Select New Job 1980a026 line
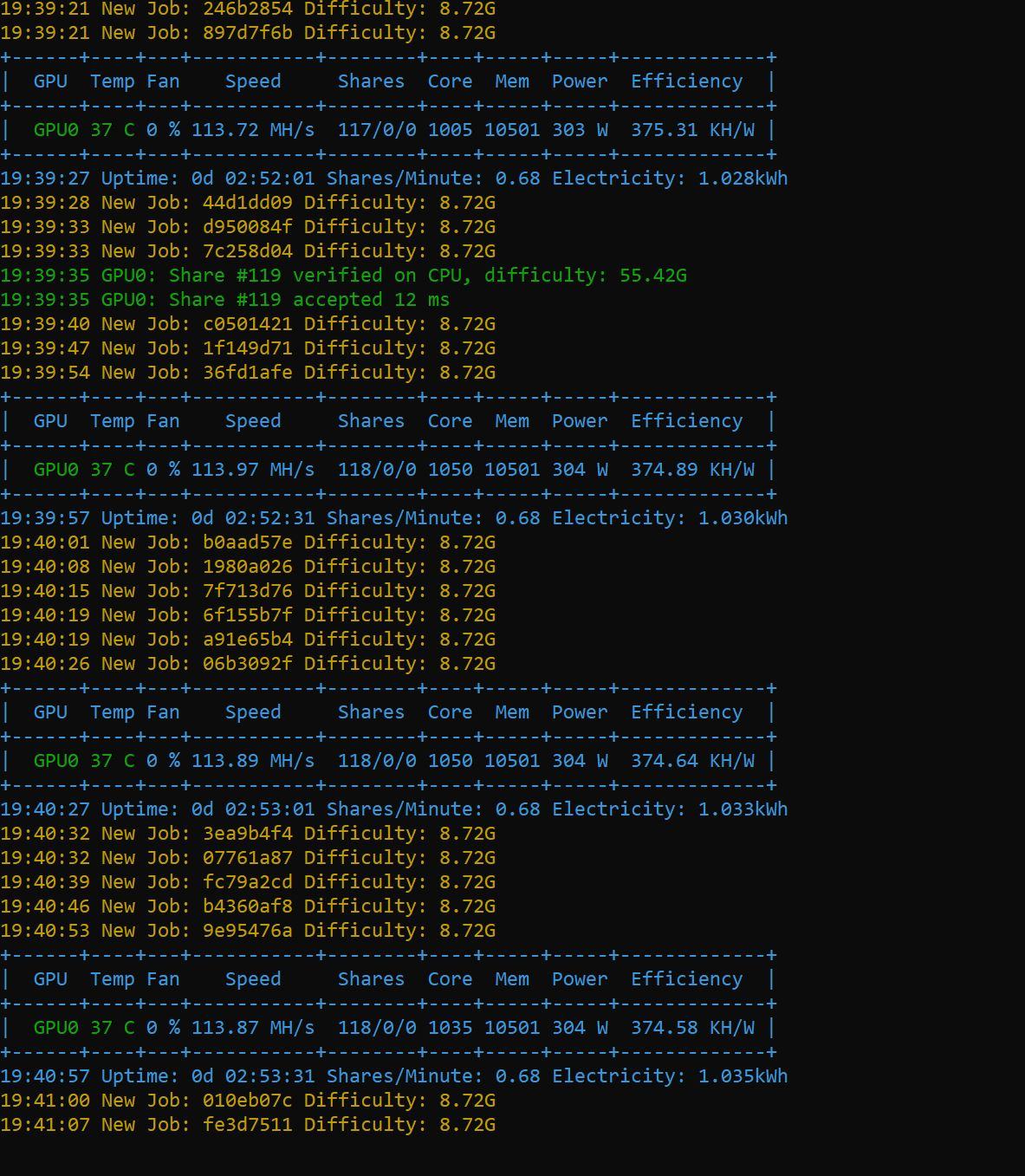Image resolution: width=1025 pixels, height=1176 pixels. [x=248, y=567]
